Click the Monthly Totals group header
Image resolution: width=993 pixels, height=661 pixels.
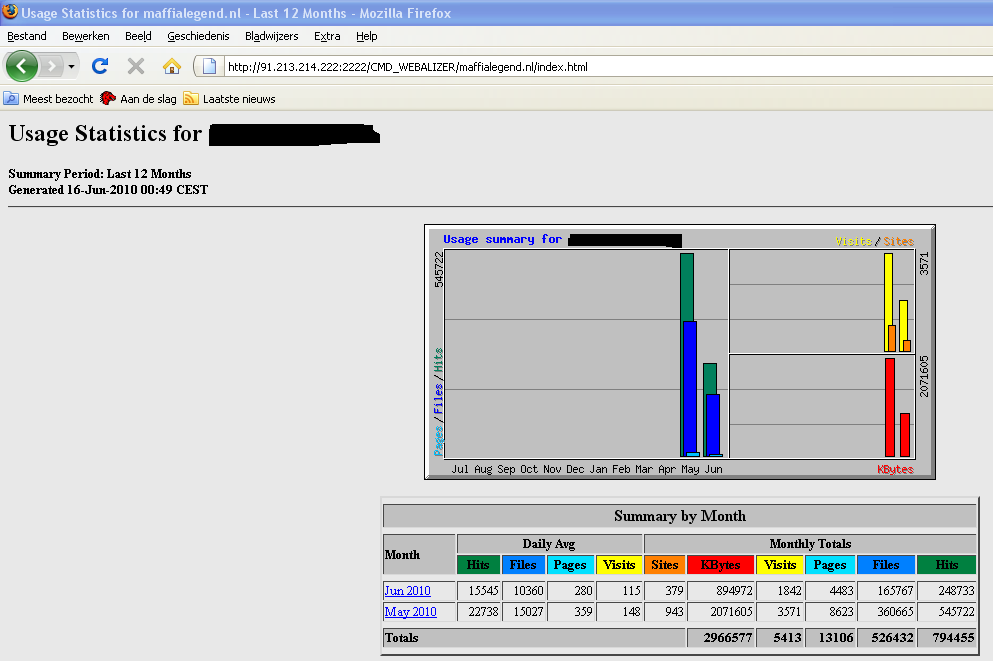coord(810,544)
